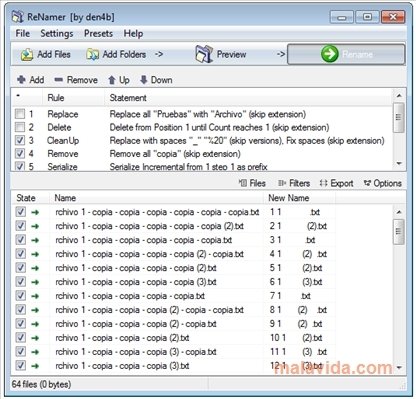Open the Presets menu
Image resolution: width=416 pixels, height=399 pixels.
pos(98,33)
